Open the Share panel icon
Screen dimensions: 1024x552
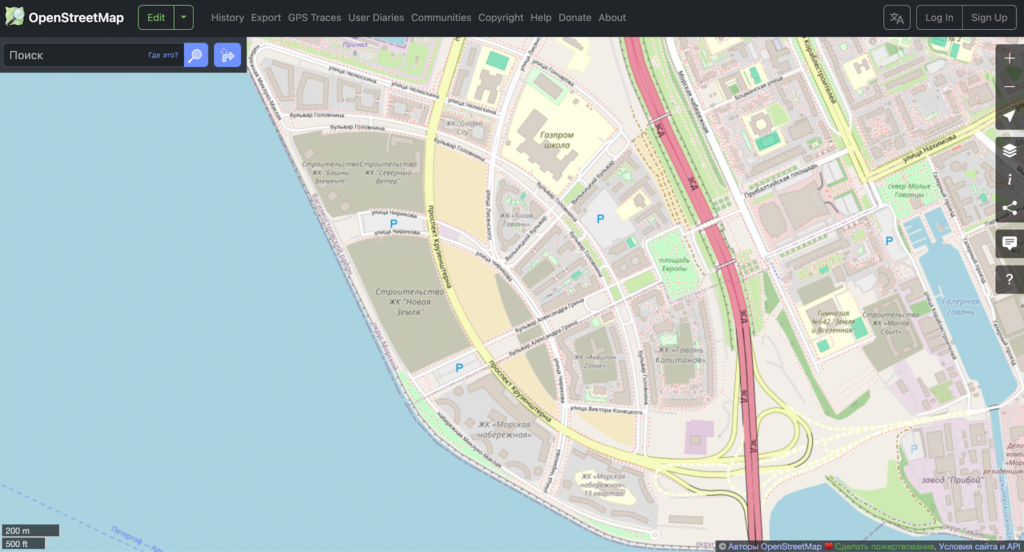[x=1009, y=208]
